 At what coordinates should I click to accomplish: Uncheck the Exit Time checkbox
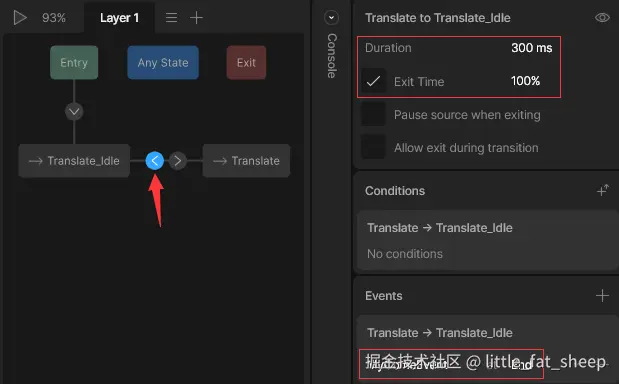tap(373, 81)
